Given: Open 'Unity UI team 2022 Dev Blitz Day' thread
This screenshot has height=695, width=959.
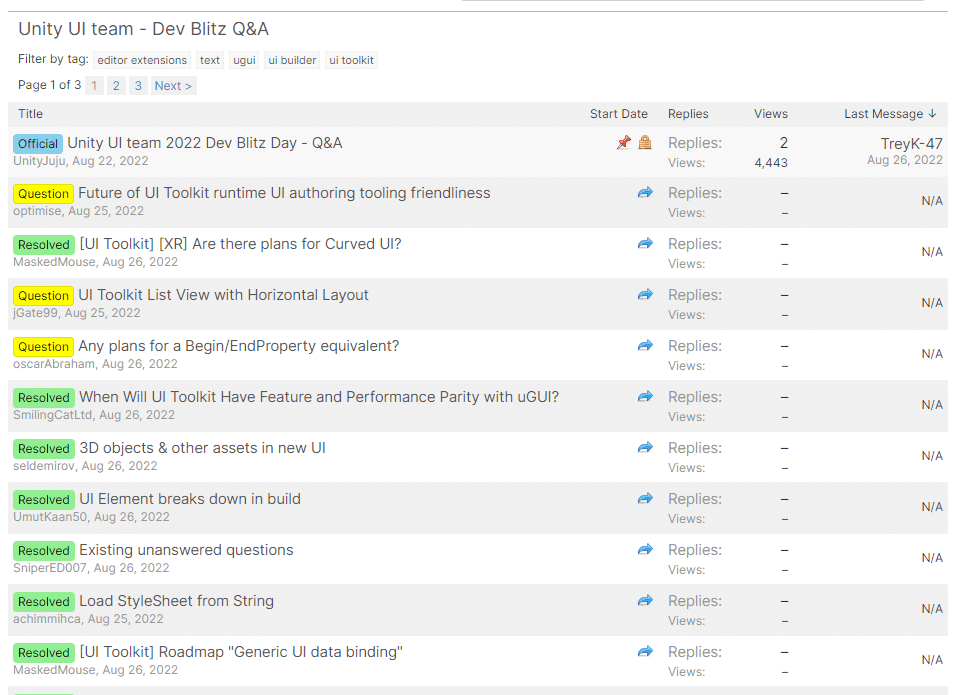Looking at the screenshot, I should click(x=204, y=143).
